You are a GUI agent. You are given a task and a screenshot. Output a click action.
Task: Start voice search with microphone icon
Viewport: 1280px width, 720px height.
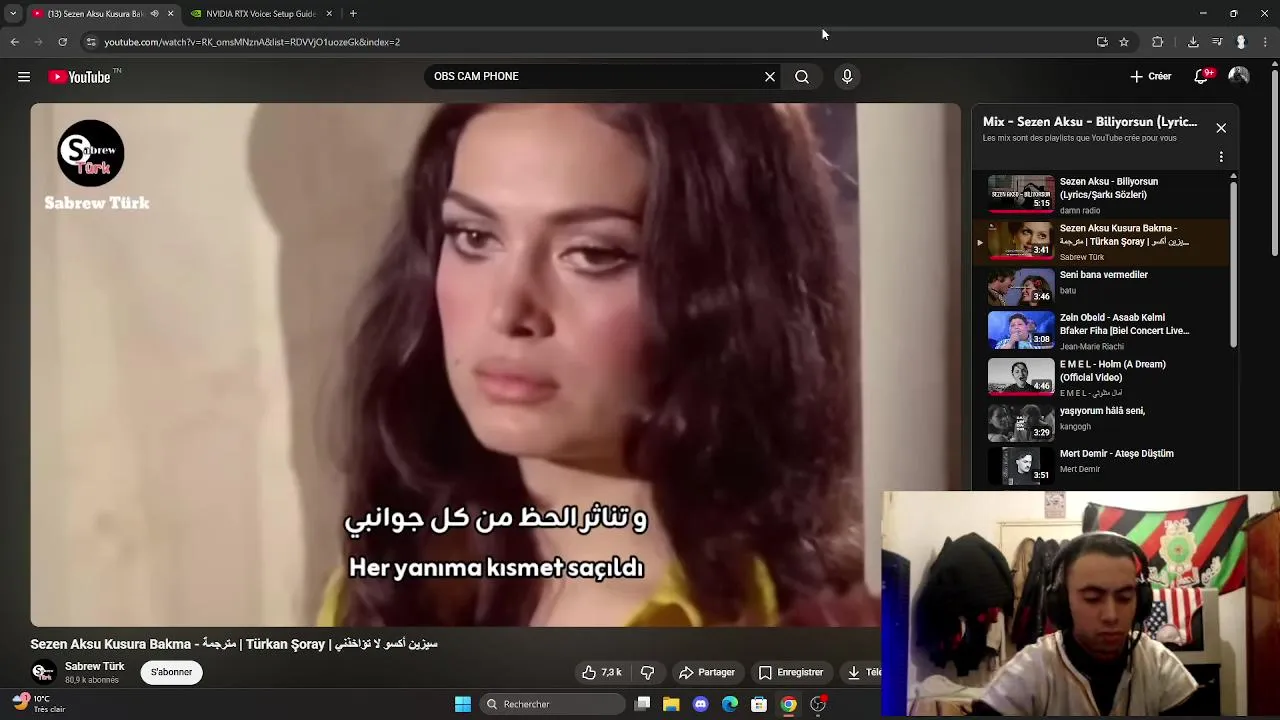(x=847, y=77)
